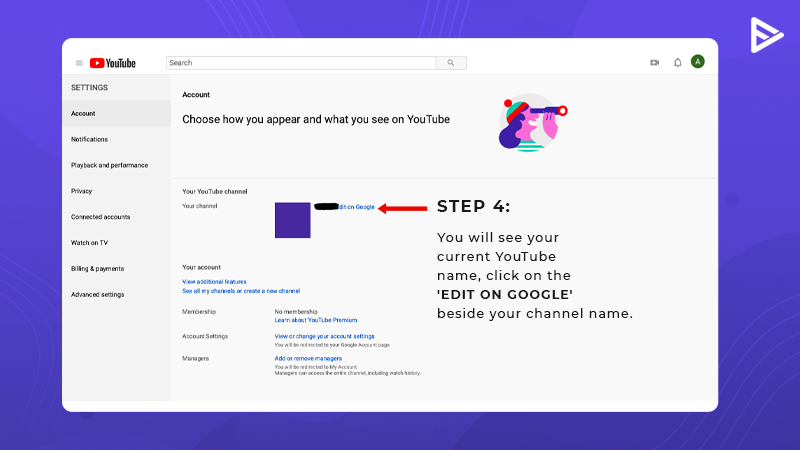The width and height of the screenshot is (800, 450).
Task: Click View additional features link
Action: pos(214,282)
